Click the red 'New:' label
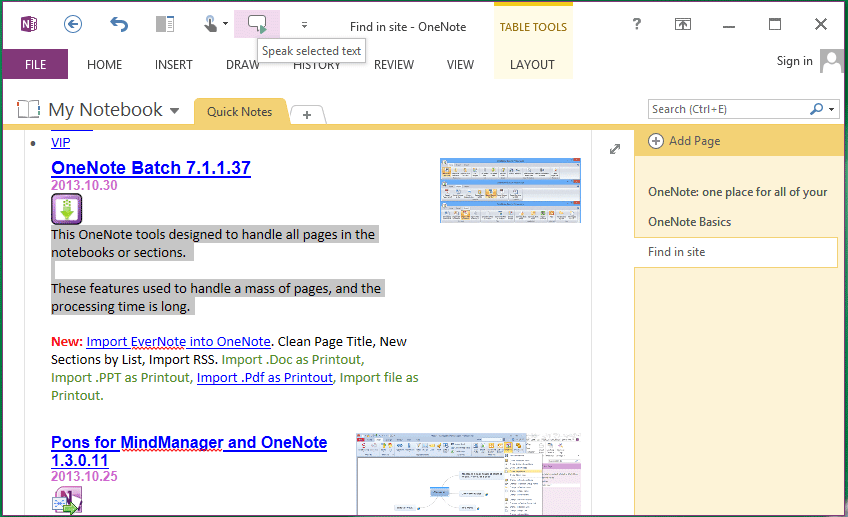 pyautogui.click(x=67, y=342)
